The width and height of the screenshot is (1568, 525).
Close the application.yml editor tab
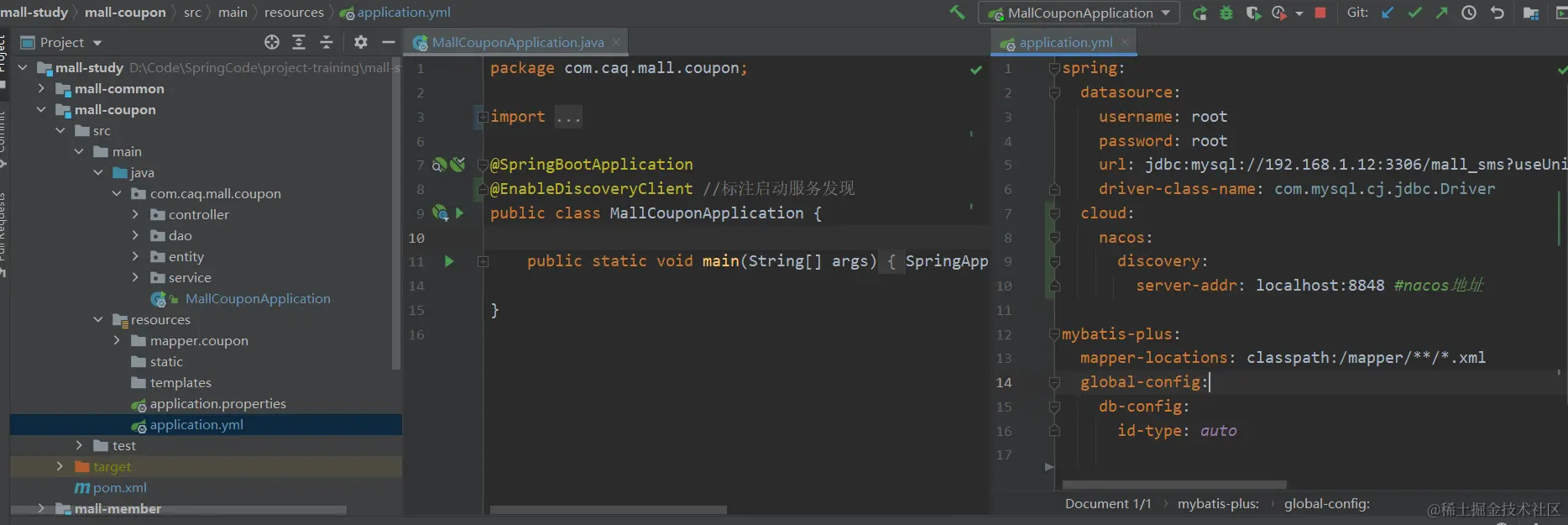pyautogui.click(x=1125, y=42)
